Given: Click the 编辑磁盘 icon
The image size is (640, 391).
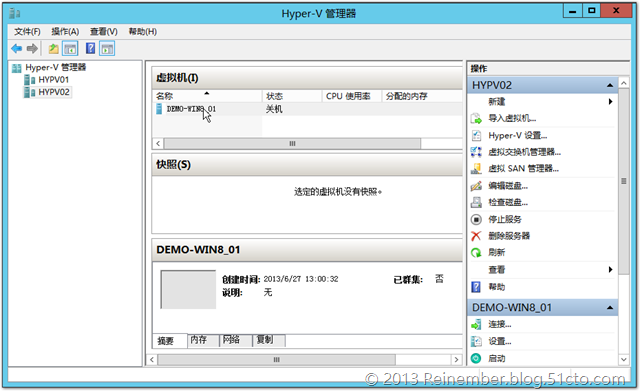Looking at the screenshot, I should pyautogui.click(x=476, y=186).
